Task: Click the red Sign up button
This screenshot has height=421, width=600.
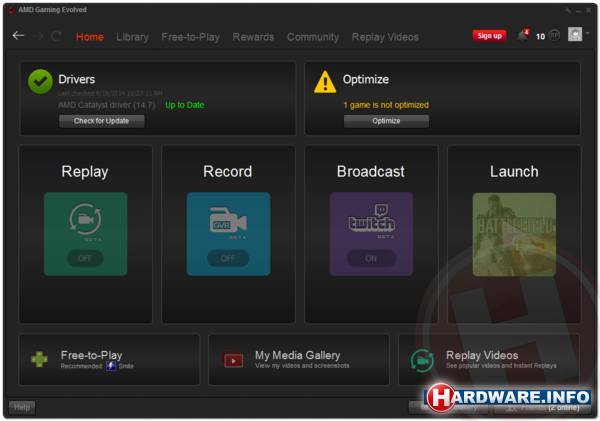Action: [x=489, y=36]
